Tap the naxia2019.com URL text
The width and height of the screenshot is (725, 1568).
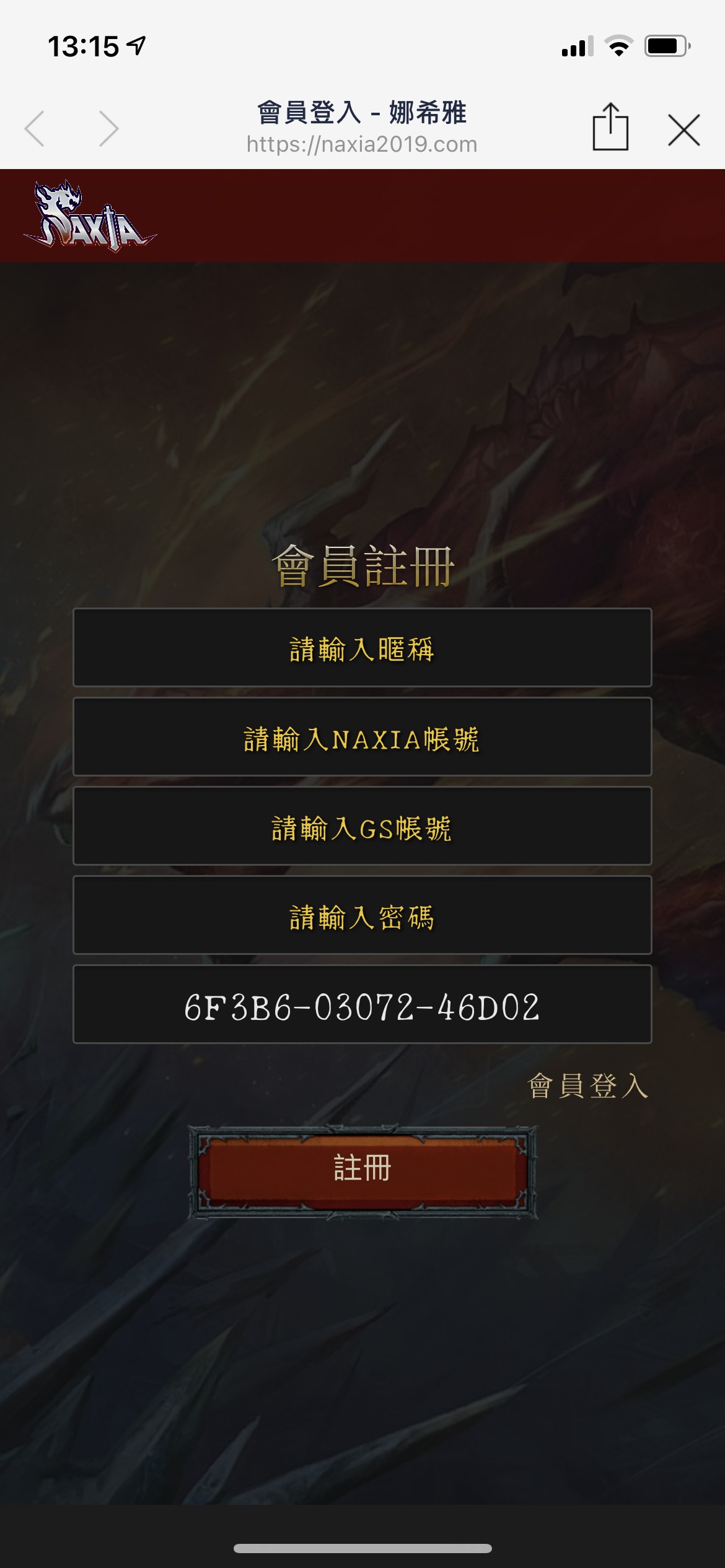[x=362, y=144]
